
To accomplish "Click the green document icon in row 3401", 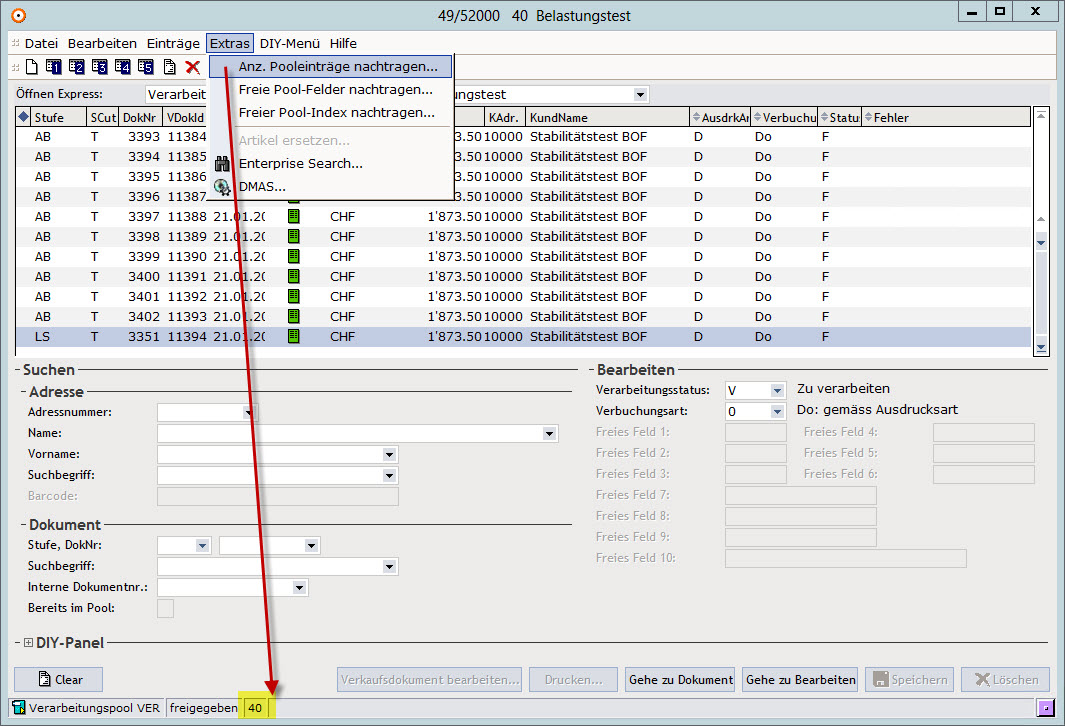I will 293,297.
